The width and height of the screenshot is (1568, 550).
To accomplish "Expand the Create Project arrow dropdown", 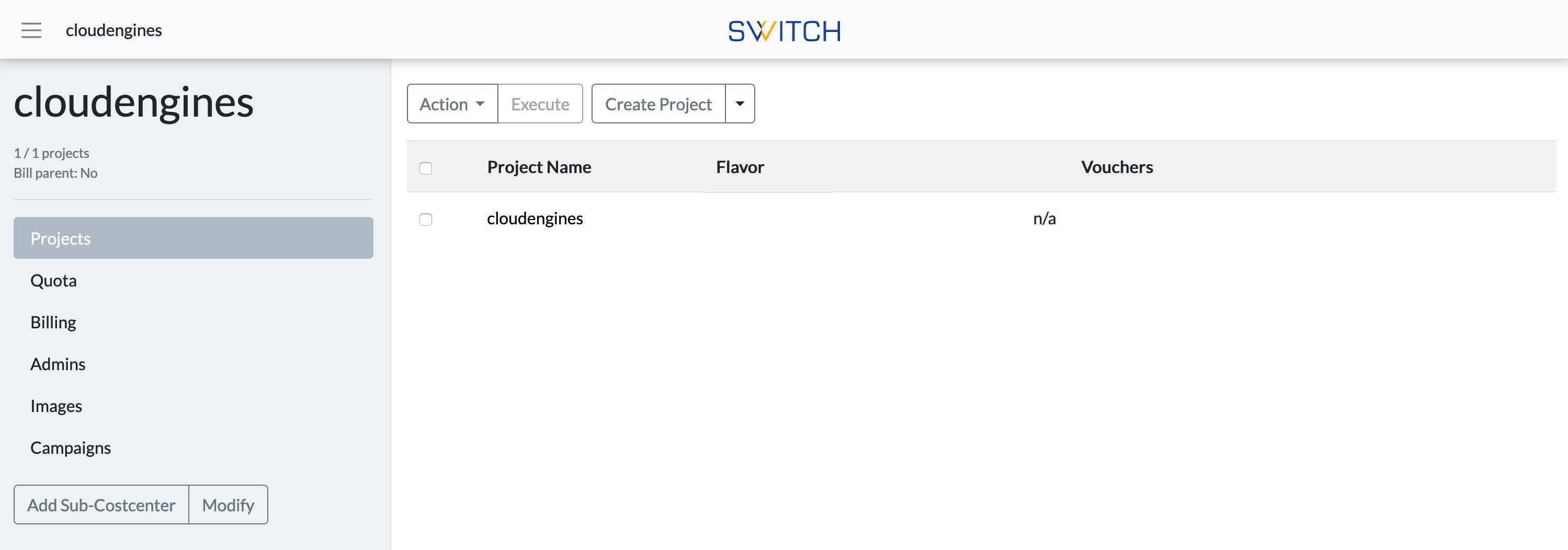I will pos(740,104).
